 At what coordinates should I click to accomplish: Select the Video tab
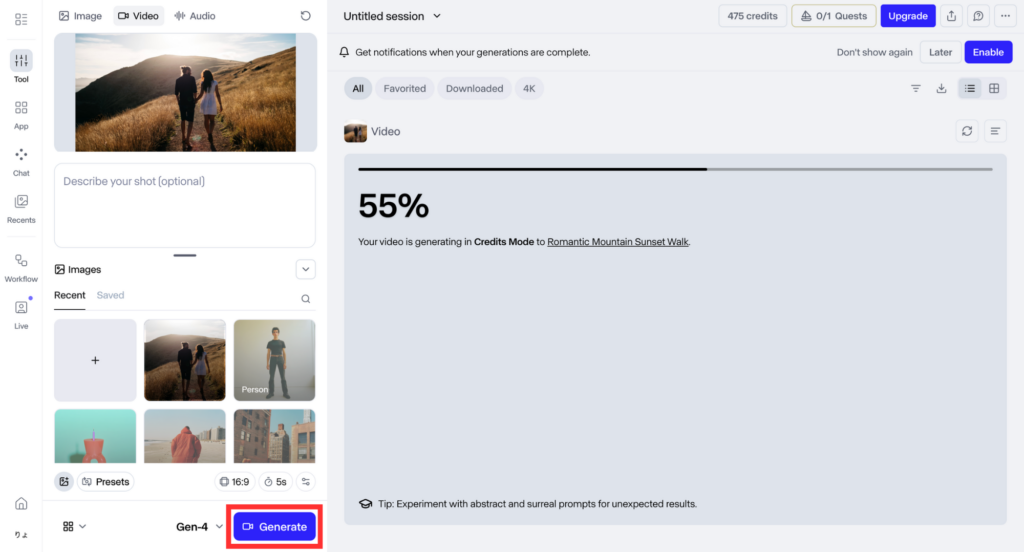pyautogui.click(x=138, y=16)
